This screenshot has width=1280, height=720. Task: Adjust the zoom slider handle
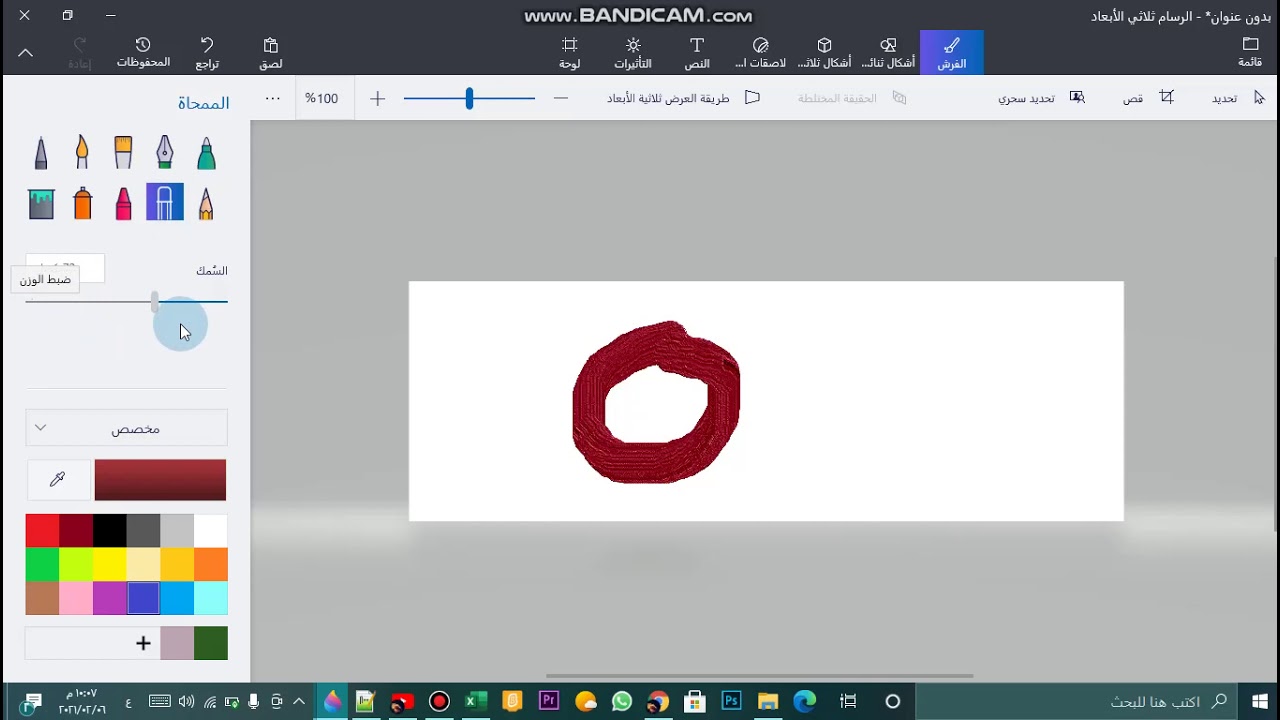(469, 98)
